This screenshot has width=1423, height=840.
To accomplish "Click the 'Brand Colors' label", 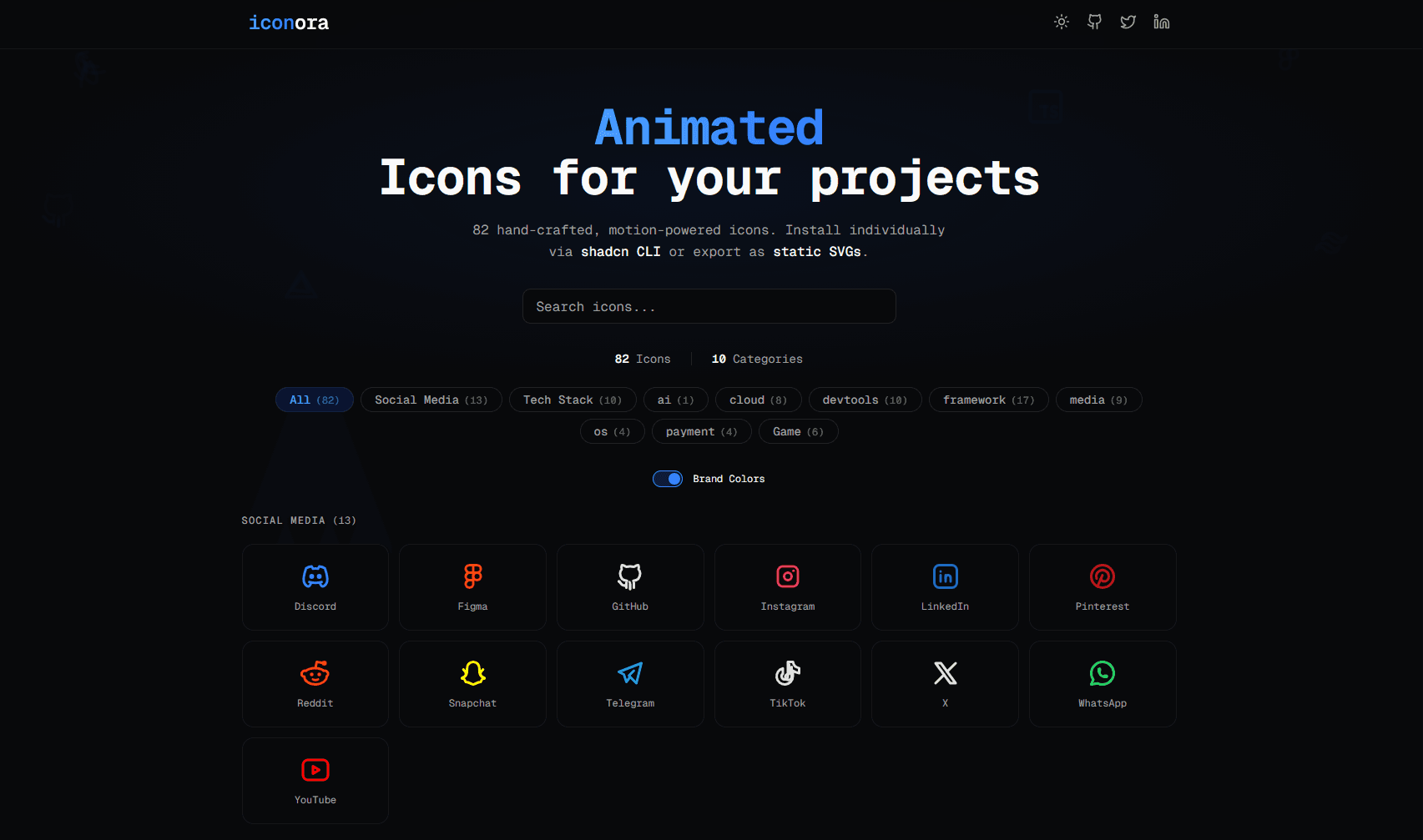I will coord(729,479).
